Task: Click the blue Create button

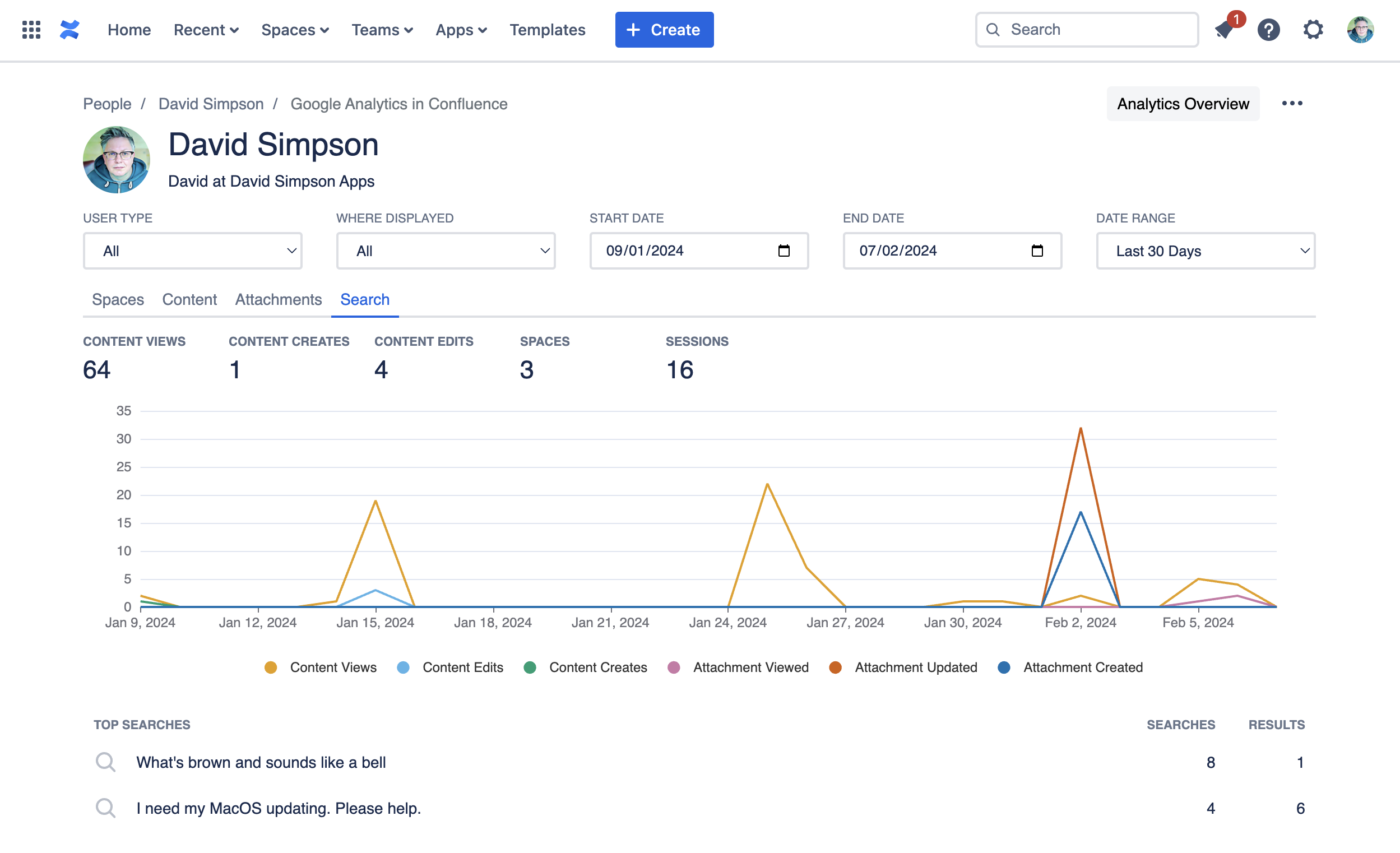Action: (x=664, y=30)
